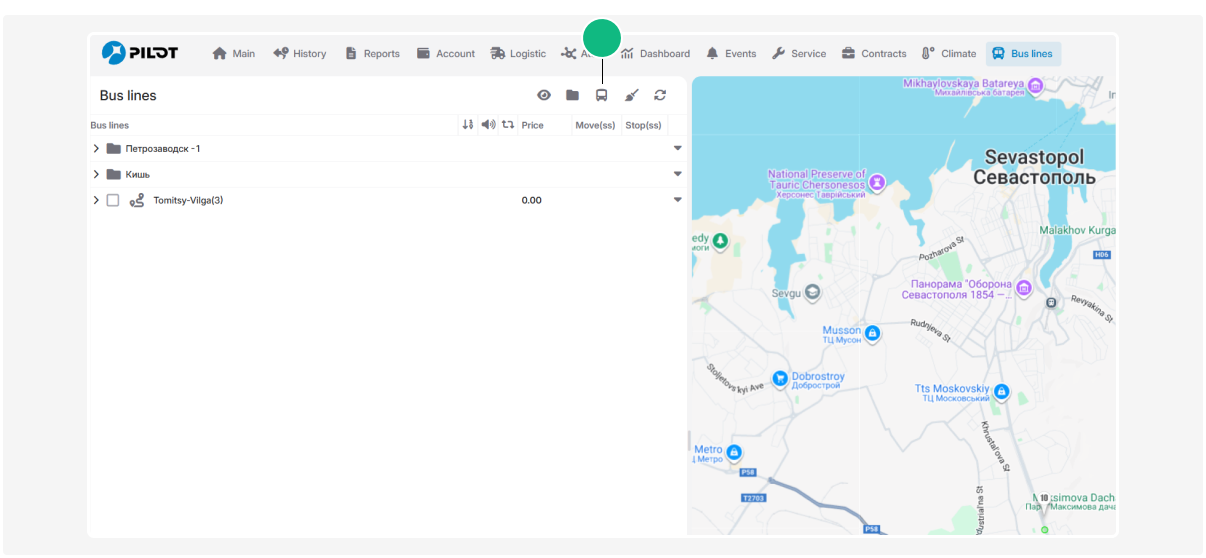Open the Main tab

233,54
